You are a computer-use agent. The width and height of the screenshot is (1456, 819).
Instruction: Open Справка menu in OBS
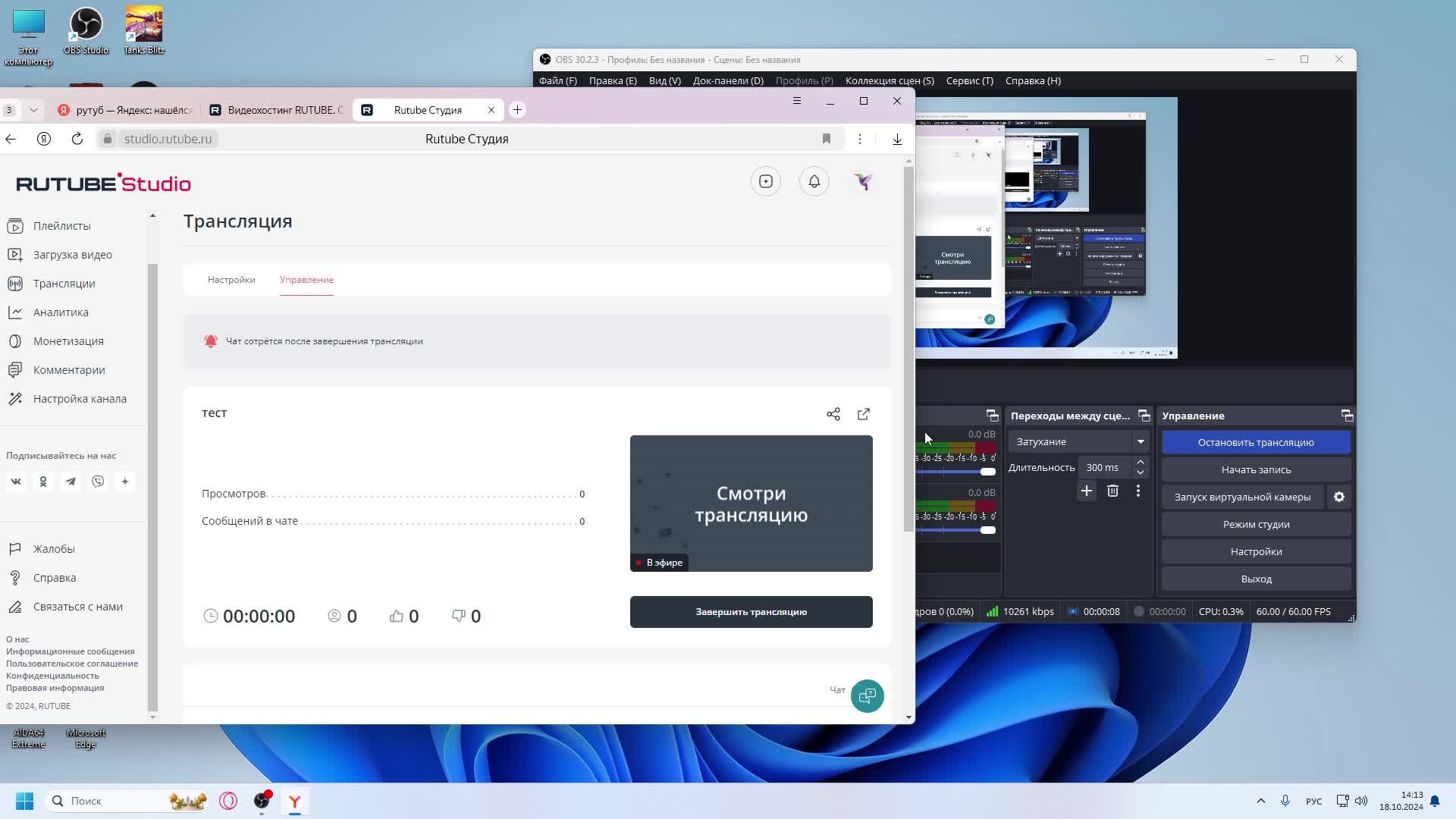1033,80
